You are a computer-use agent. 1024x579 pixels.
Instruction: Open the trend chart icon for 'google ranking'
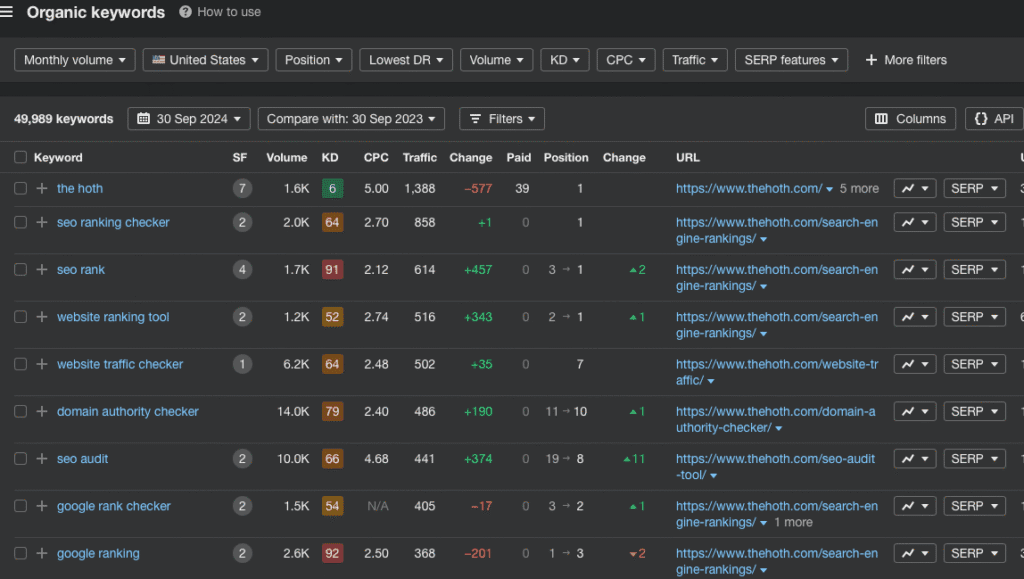(914, 553)
